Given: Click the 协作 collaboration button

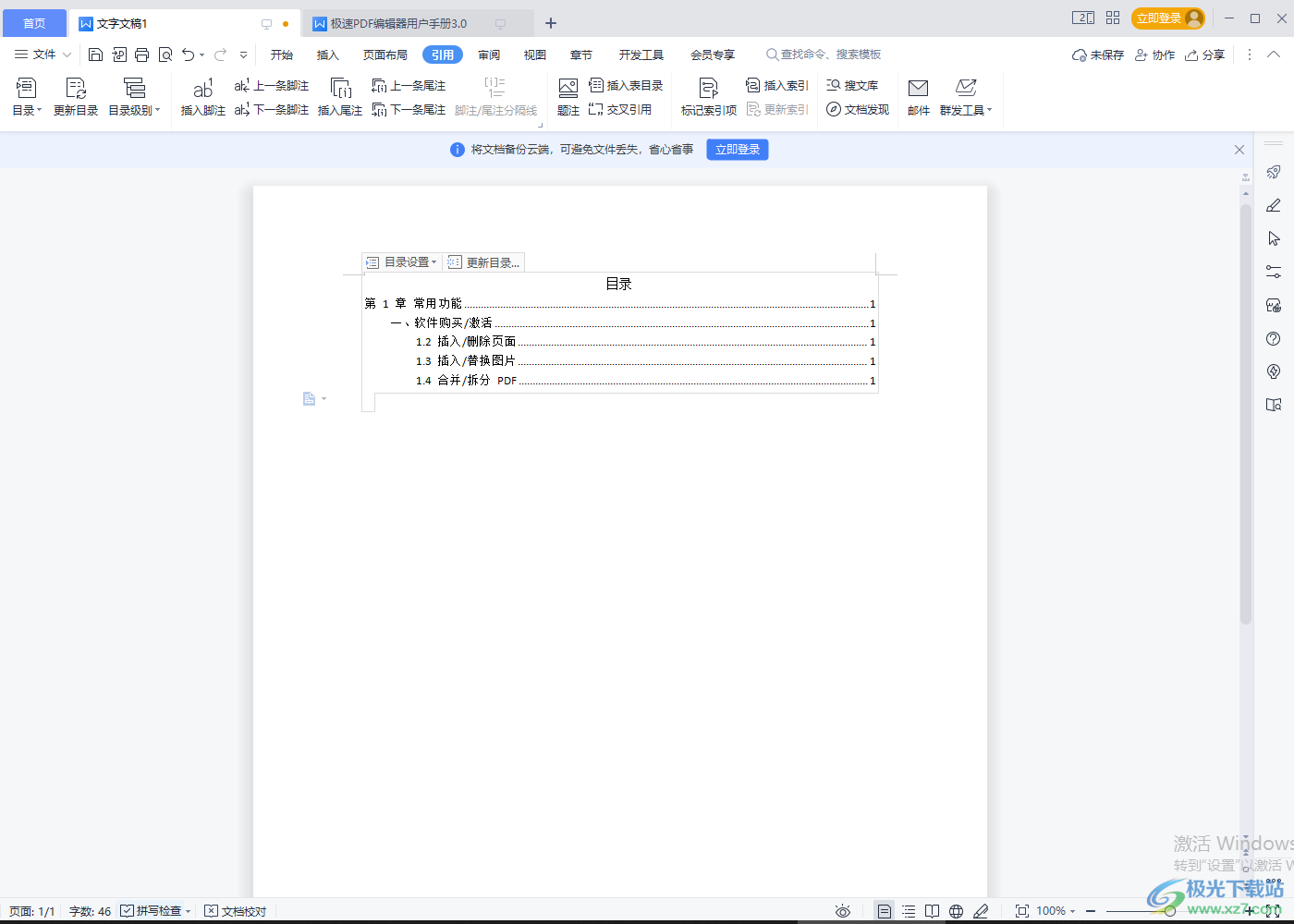Looking at the screenshot, I should (x=1154, y=55).
